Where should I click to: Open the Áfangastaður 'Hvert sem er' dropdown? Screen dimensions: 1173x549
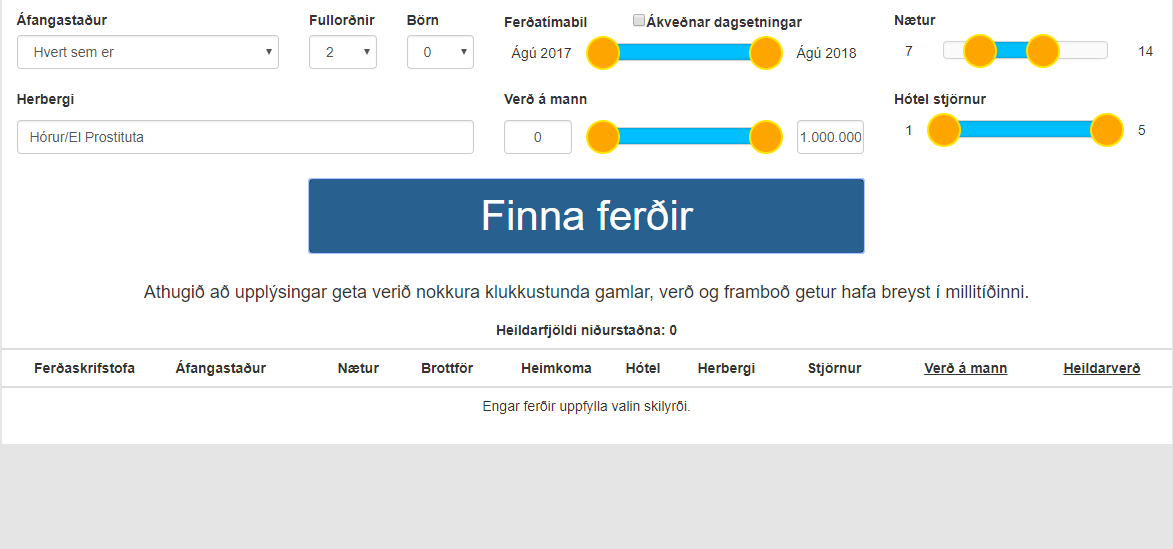148,52
